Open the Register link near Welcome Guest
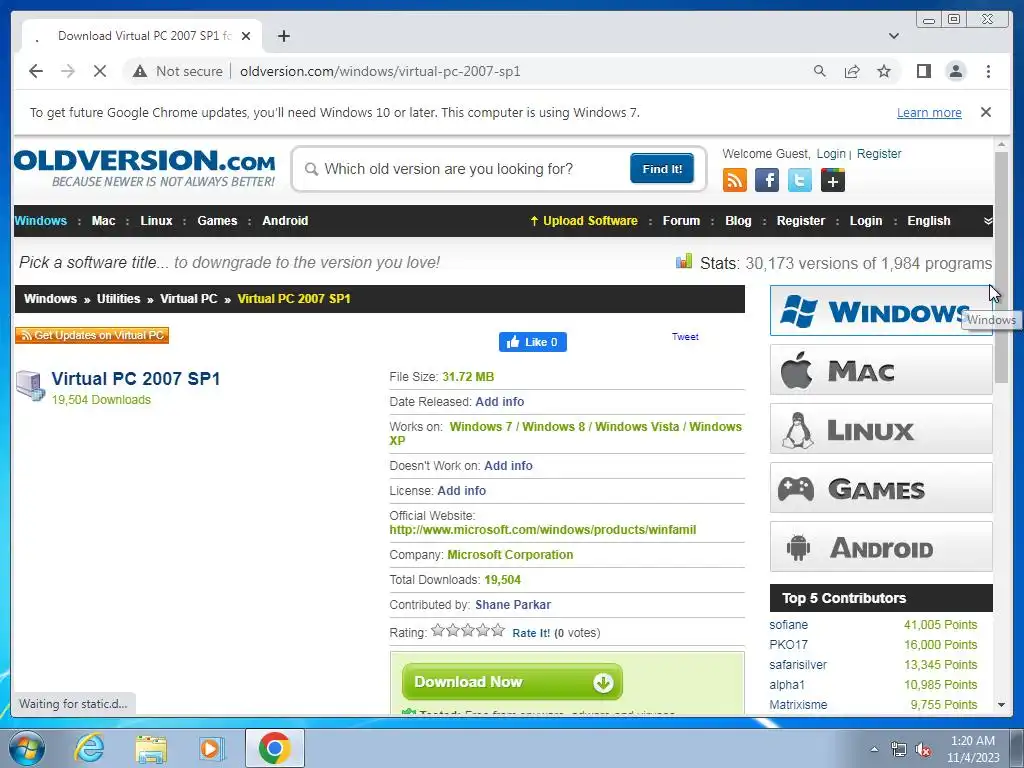Screen dimensions: 1024x768 coord(878,153)
